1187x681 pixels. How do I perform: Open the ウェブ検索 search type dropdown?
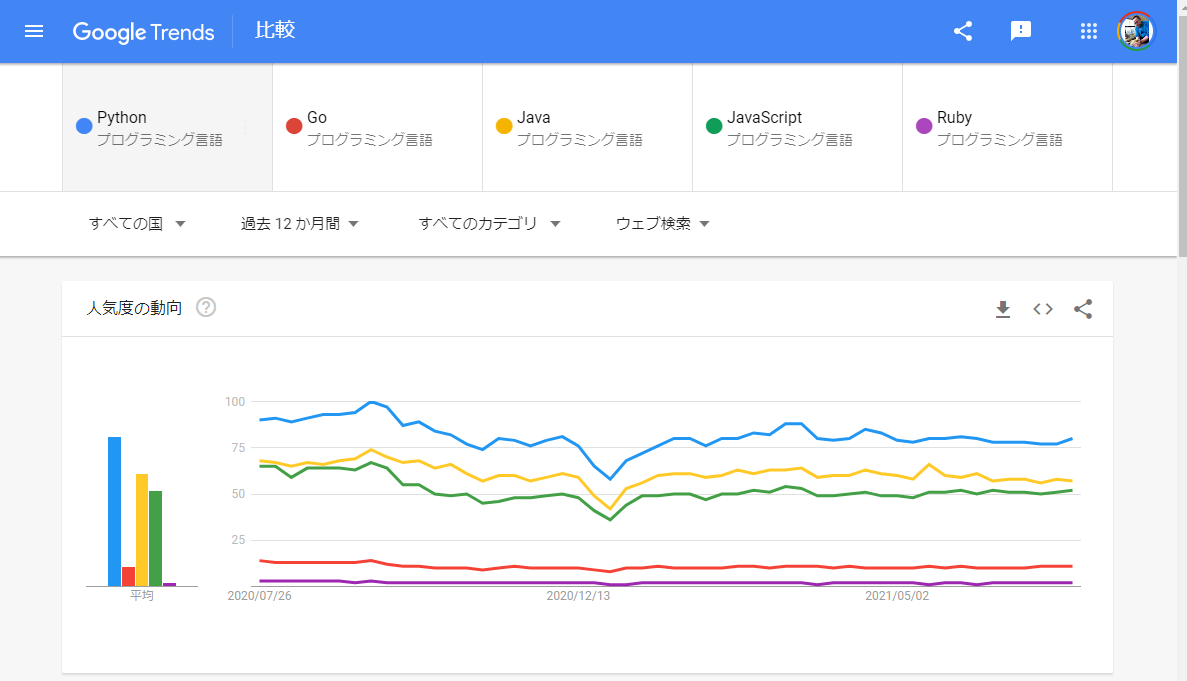pyautogui.click(x=662, y=224)
